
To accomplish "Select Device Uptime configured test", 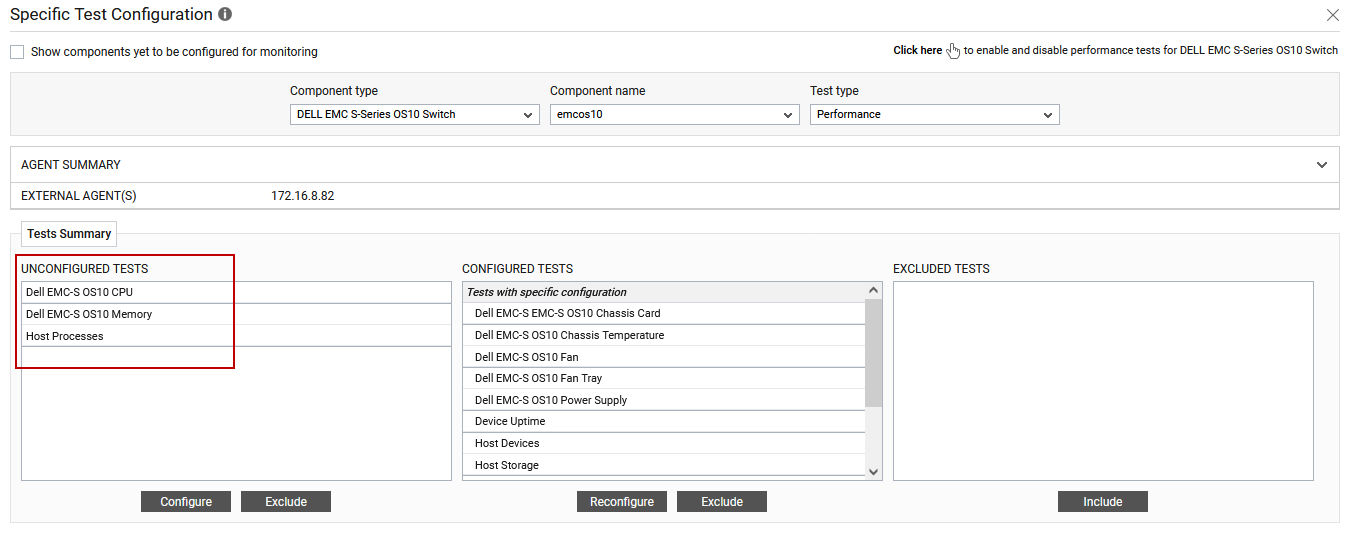I will click(664, 421).
